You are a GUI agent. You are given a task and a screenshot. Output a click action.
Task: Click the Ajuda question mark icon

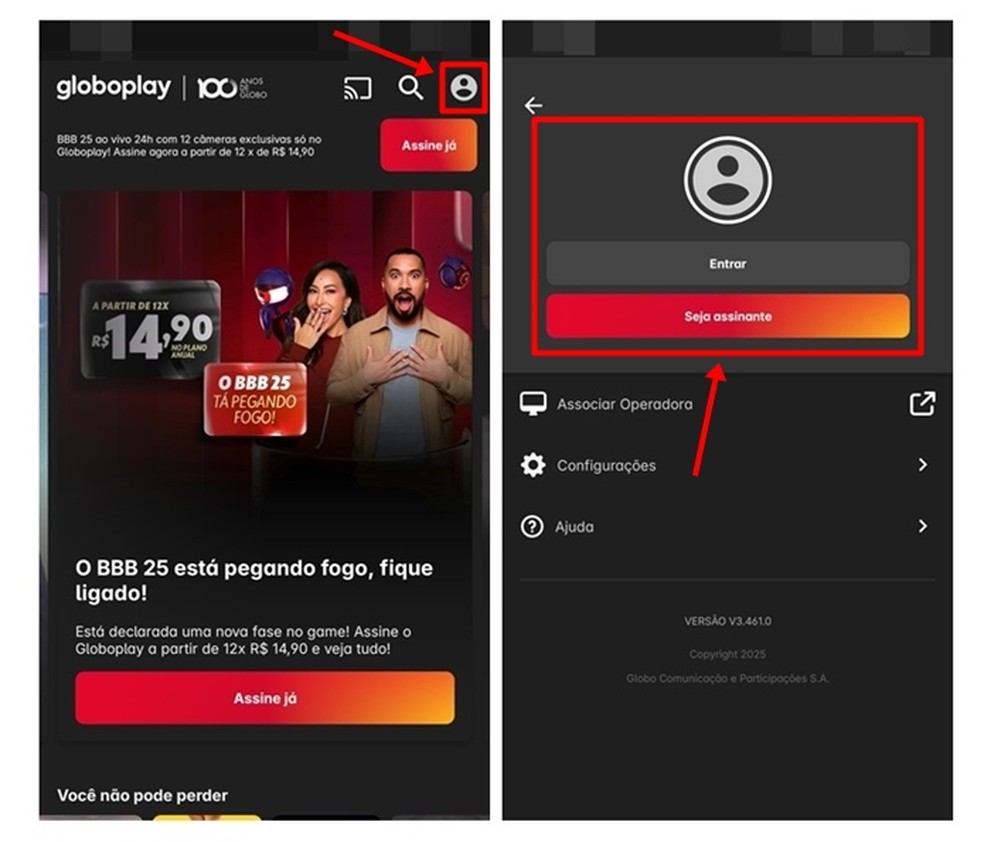532,526
